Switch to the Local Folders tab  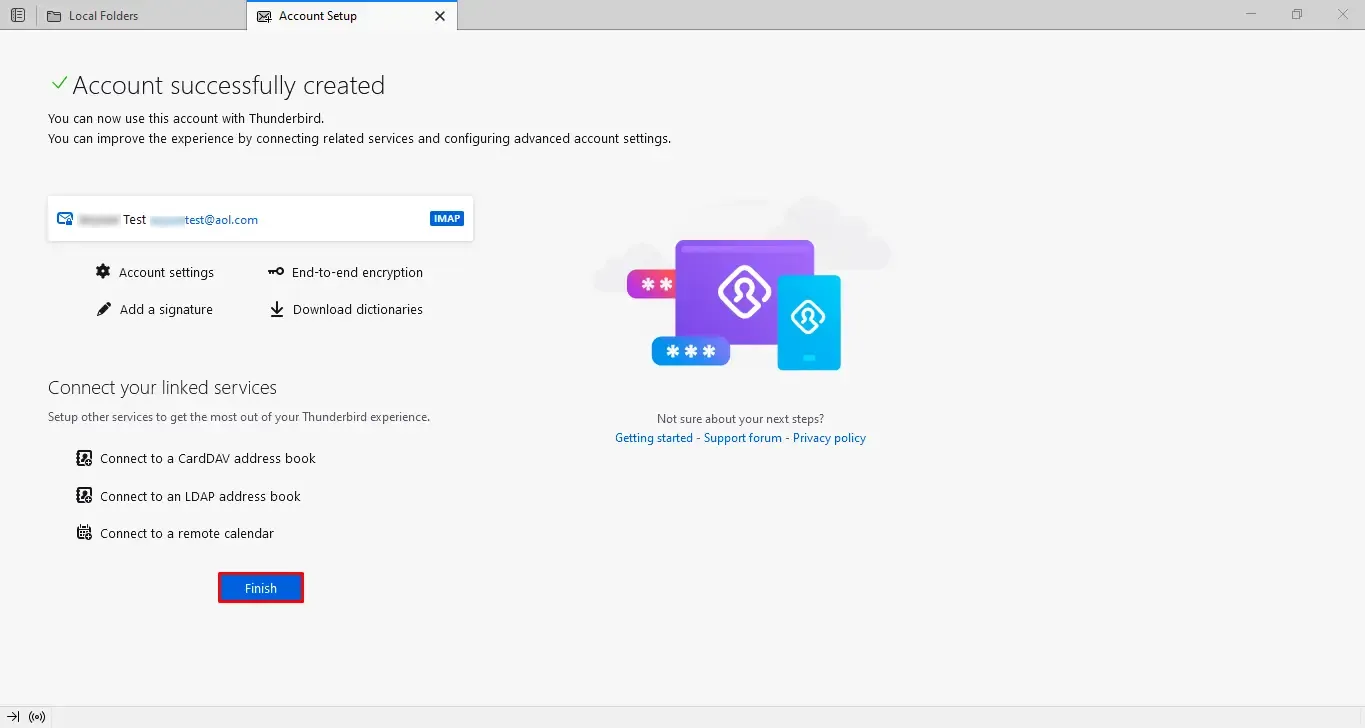click(104, 16)
